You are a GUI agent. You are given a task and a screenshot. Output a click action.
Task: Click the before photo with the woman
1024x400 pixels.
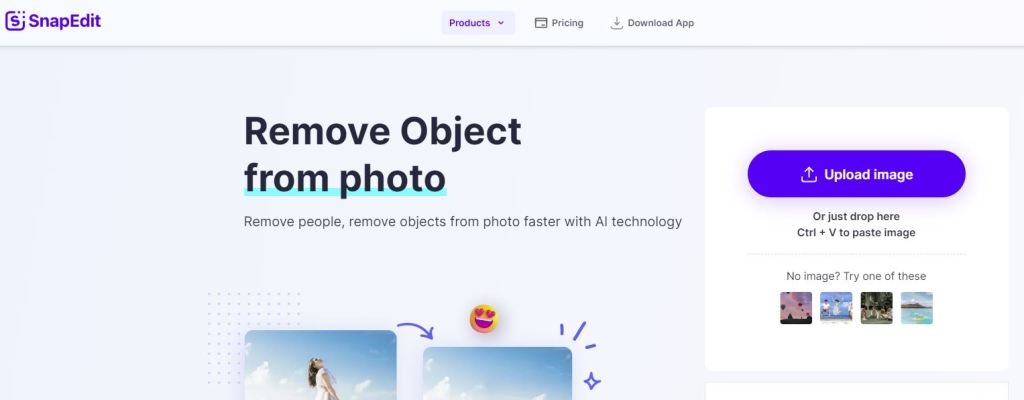coord(321,365)
